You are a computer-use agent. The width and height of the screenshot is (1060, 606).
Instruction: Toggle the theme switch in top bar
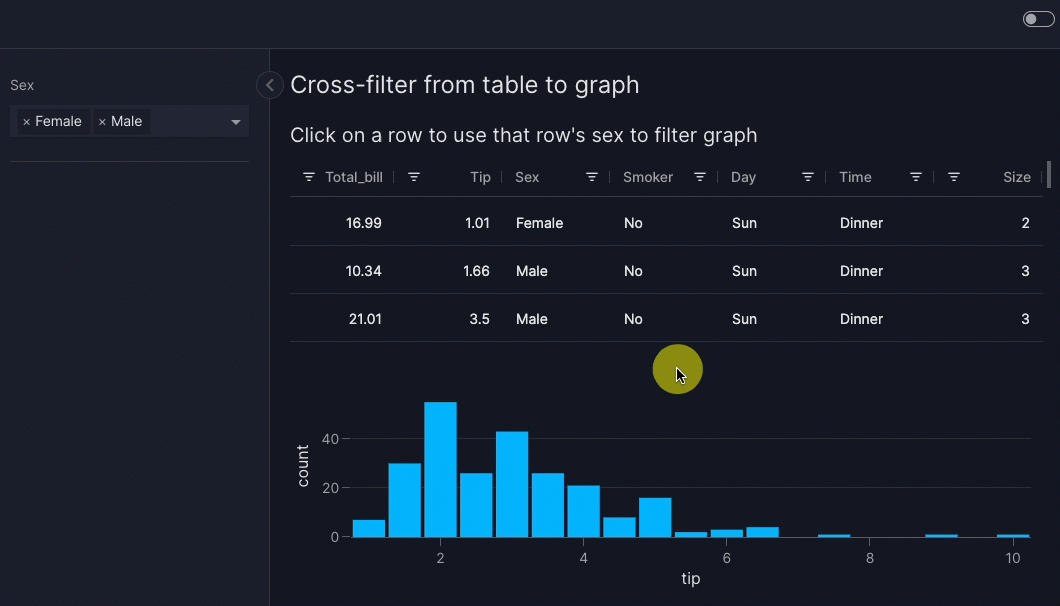click(1038, 19)
